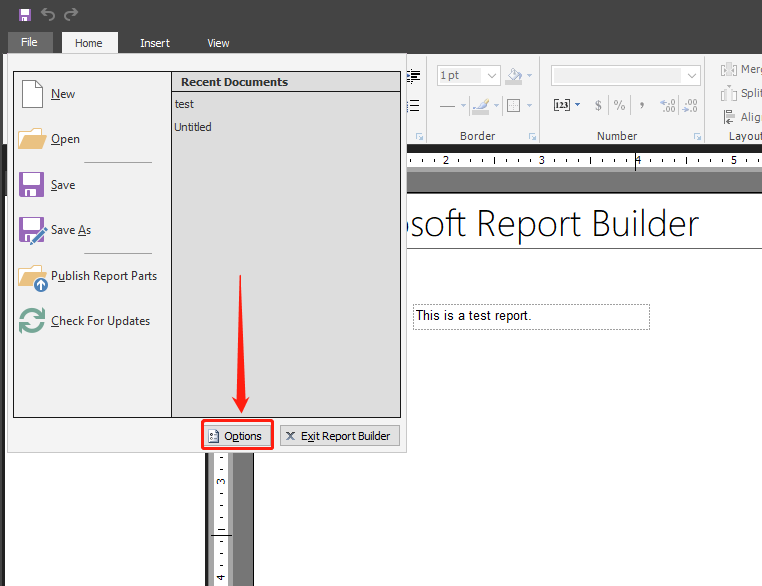
Task: Select Save As in the File menu
Action: click(70, 230)
